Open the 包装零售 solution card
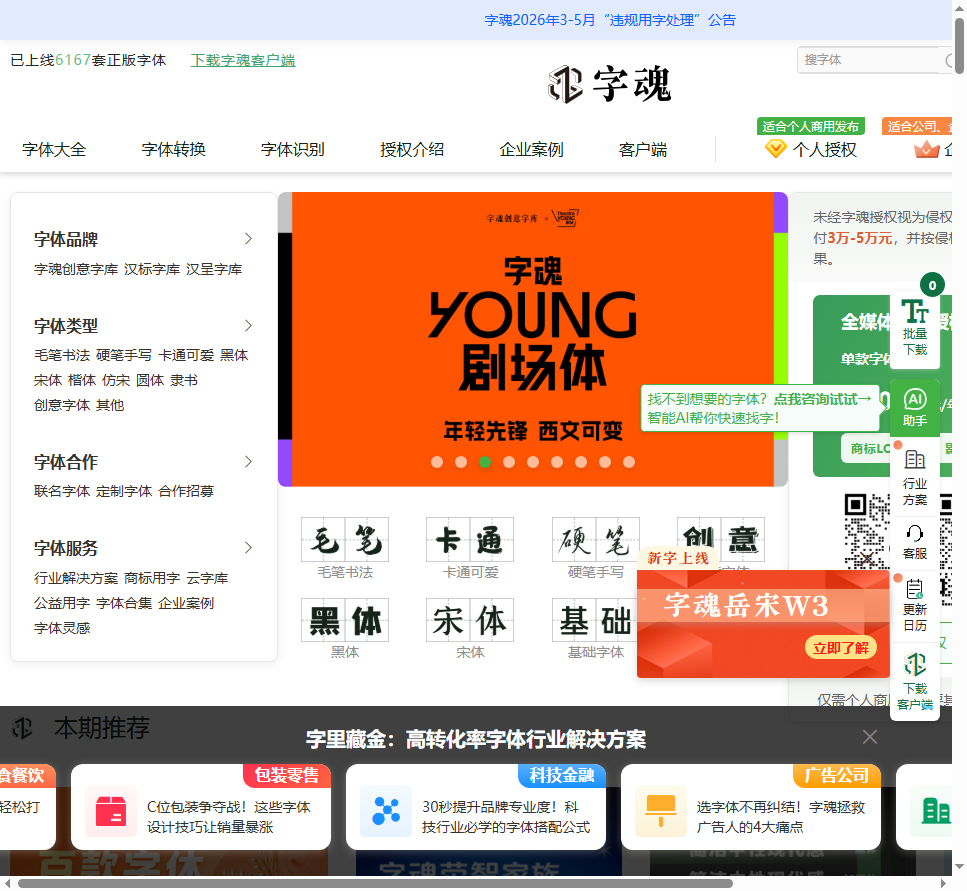Image resolution: width=967 pixels, height=891 pixels. (x=201, y=807)
